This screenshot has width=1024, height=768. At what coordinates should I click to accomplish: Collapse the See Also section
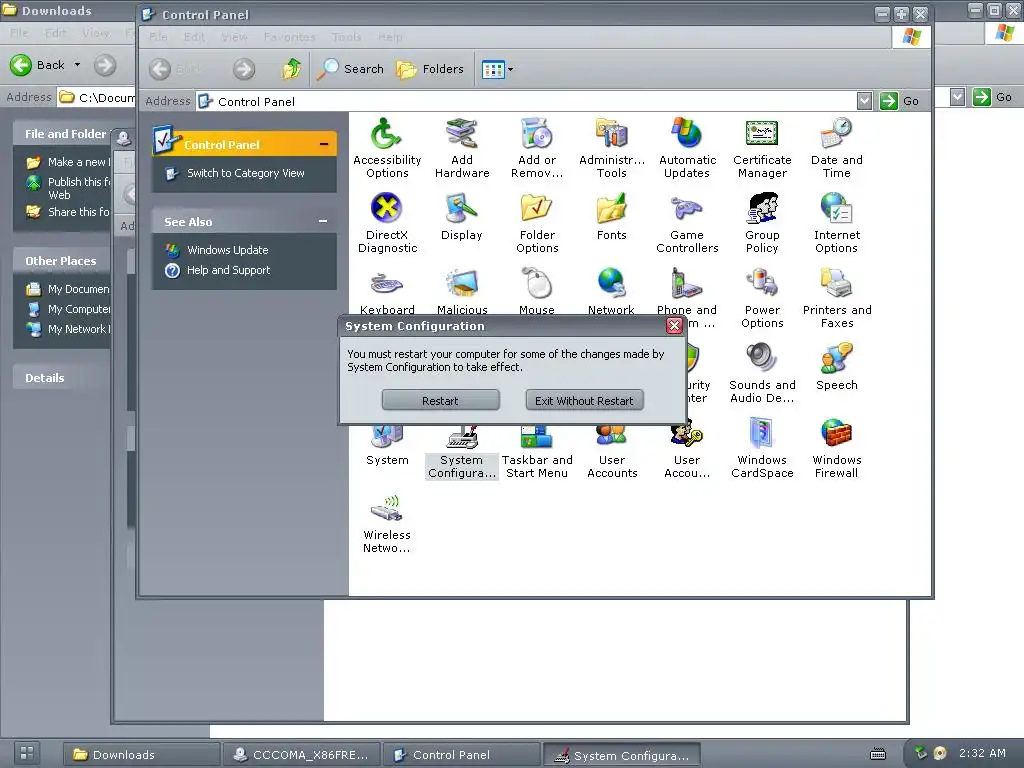click(x=323, y=221)
